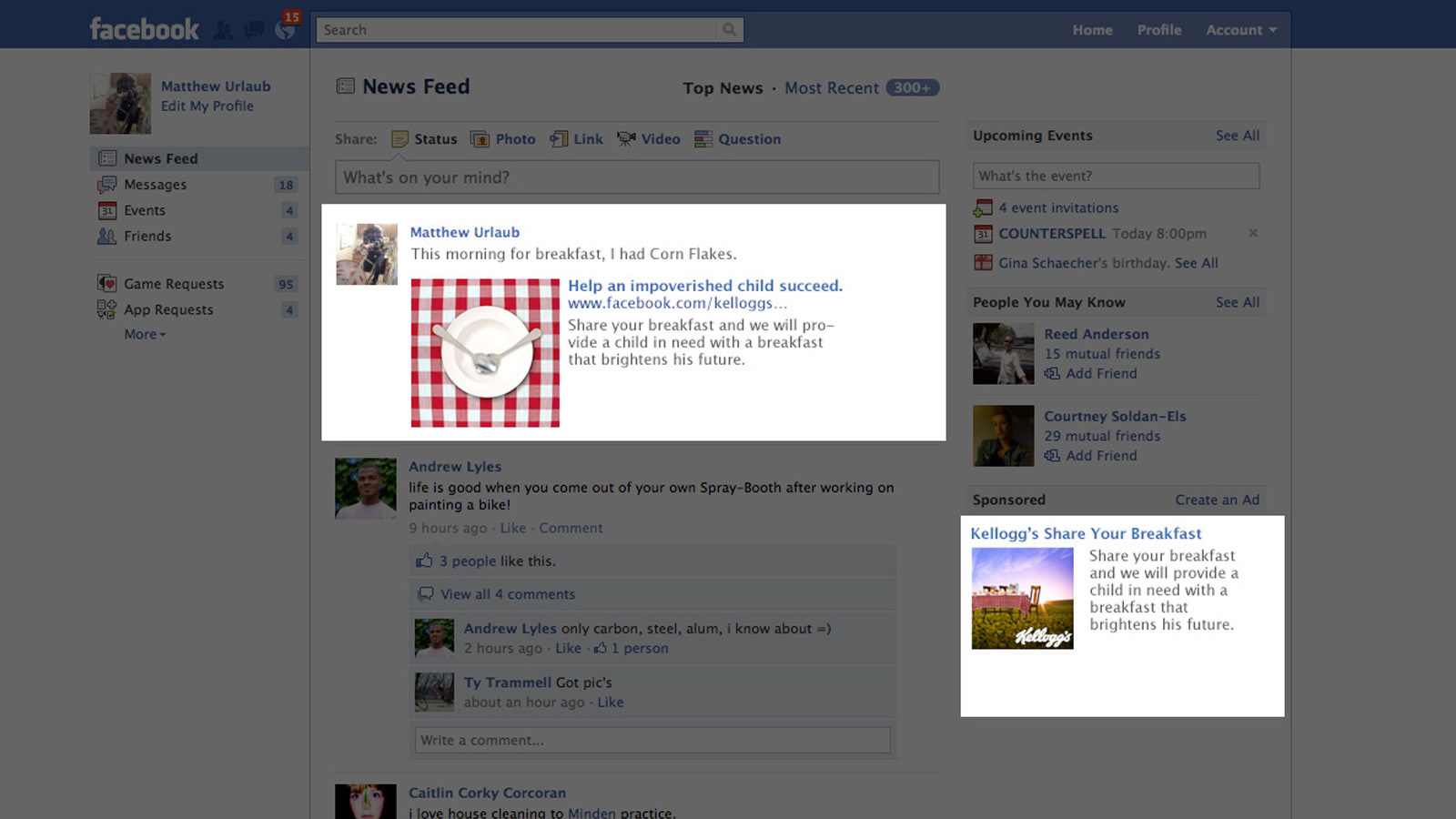Switch to Most Recent view
Screen dimensions: 1456x819
pyautogui.click(x=832, y=88)
